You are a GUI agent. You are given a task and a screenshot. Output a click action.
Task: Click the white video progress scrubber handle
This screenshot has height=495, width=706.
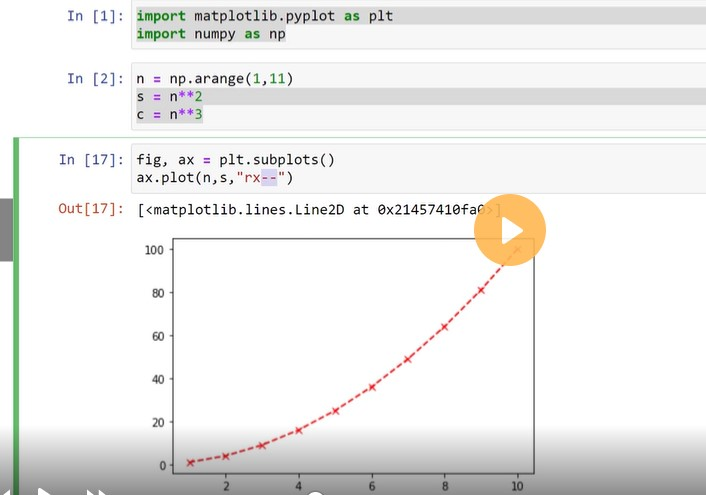[x=315, y=492]
